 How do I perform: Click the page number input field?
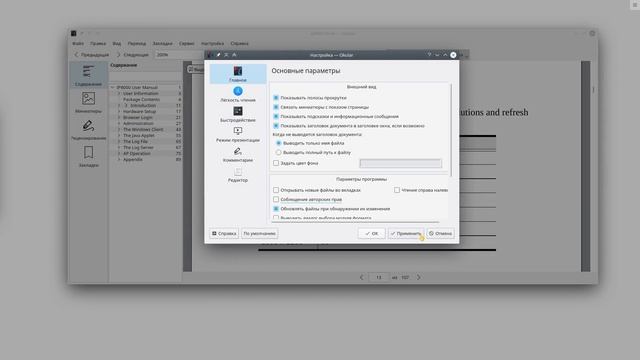pos(378,277)
